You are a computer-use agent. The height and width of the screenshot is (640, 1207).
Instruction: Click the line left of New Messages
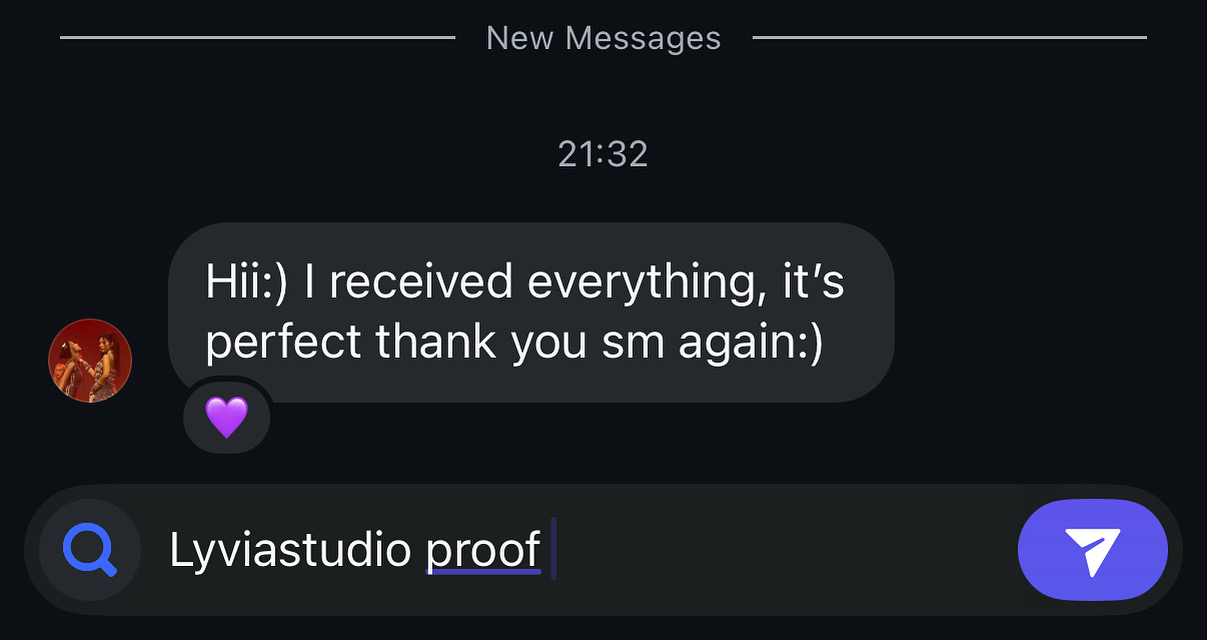[x=257, y=38]
